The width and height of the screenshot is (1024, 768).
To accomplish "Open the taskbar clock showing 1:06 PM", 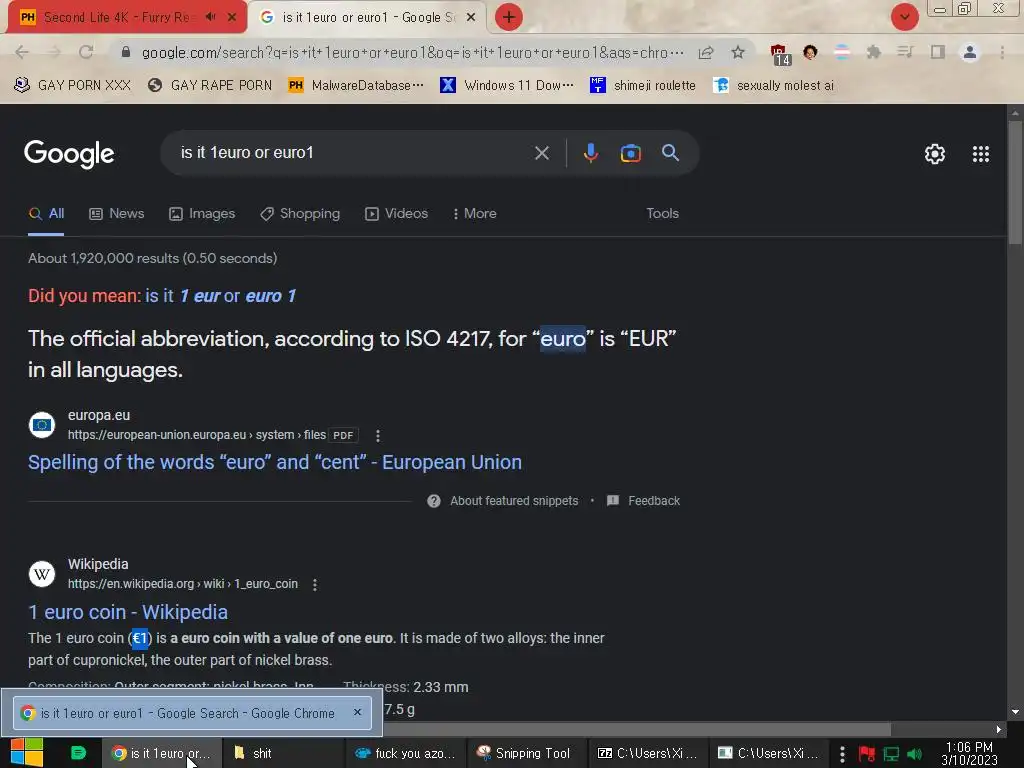I will click(x=969, y=753).
